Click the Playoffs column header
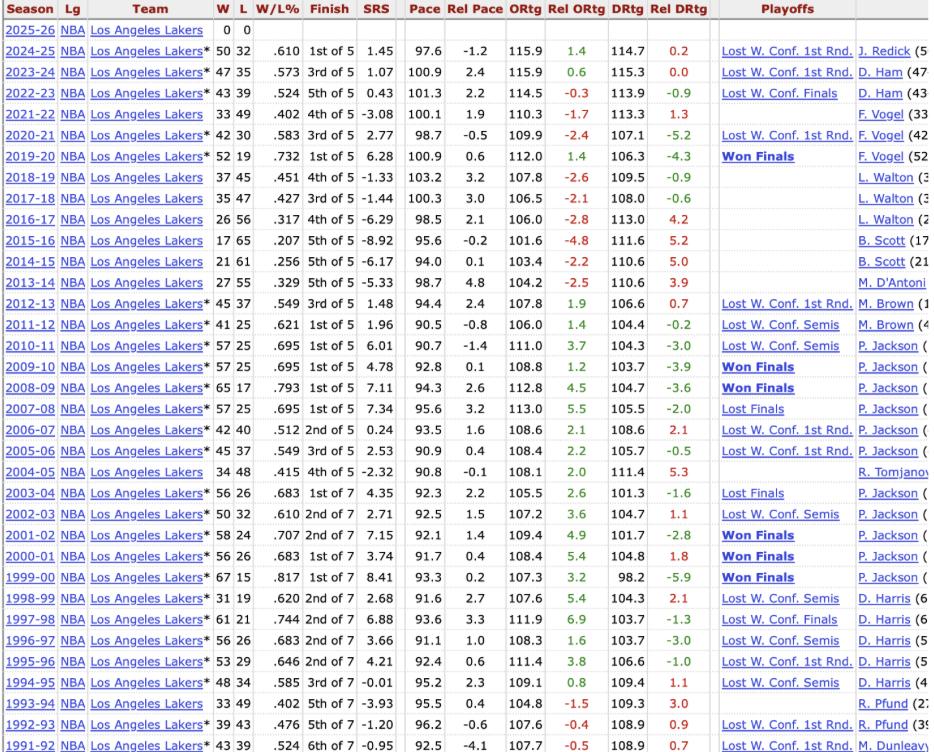 [786, 9]
